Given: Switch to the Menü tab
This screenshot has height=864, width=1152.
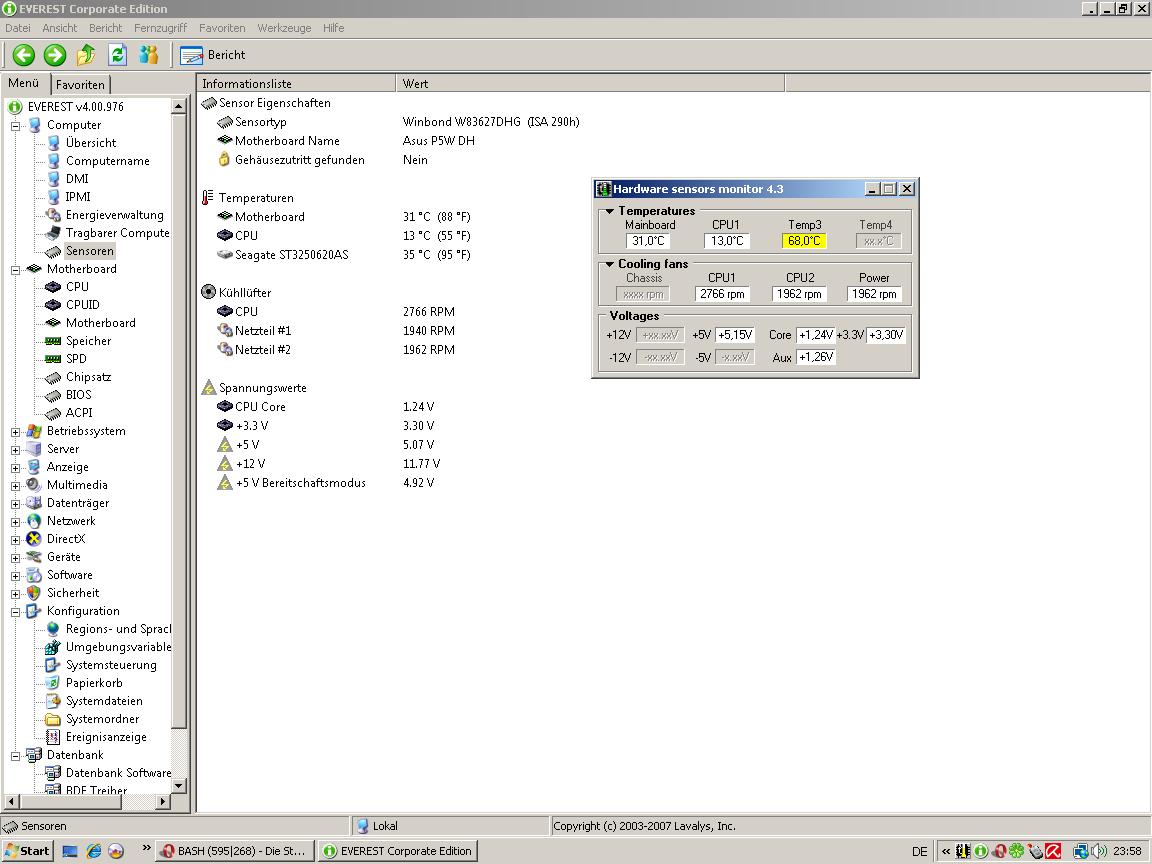Looking at the screenshot, I should pos(24,83).
